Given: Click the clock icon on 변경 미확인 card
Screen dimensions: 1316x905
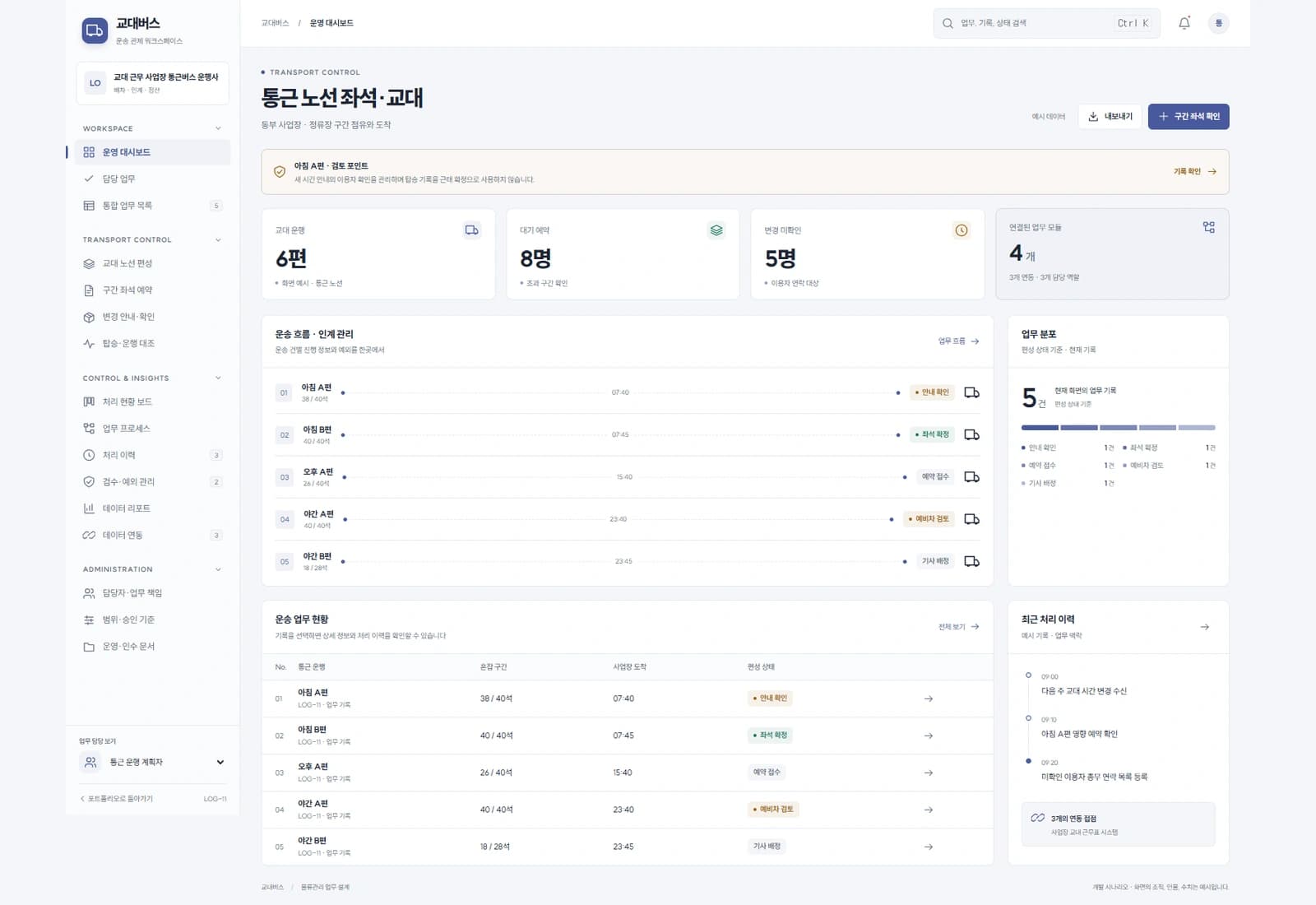Looking at the screenshot, I should coord(961,230).
